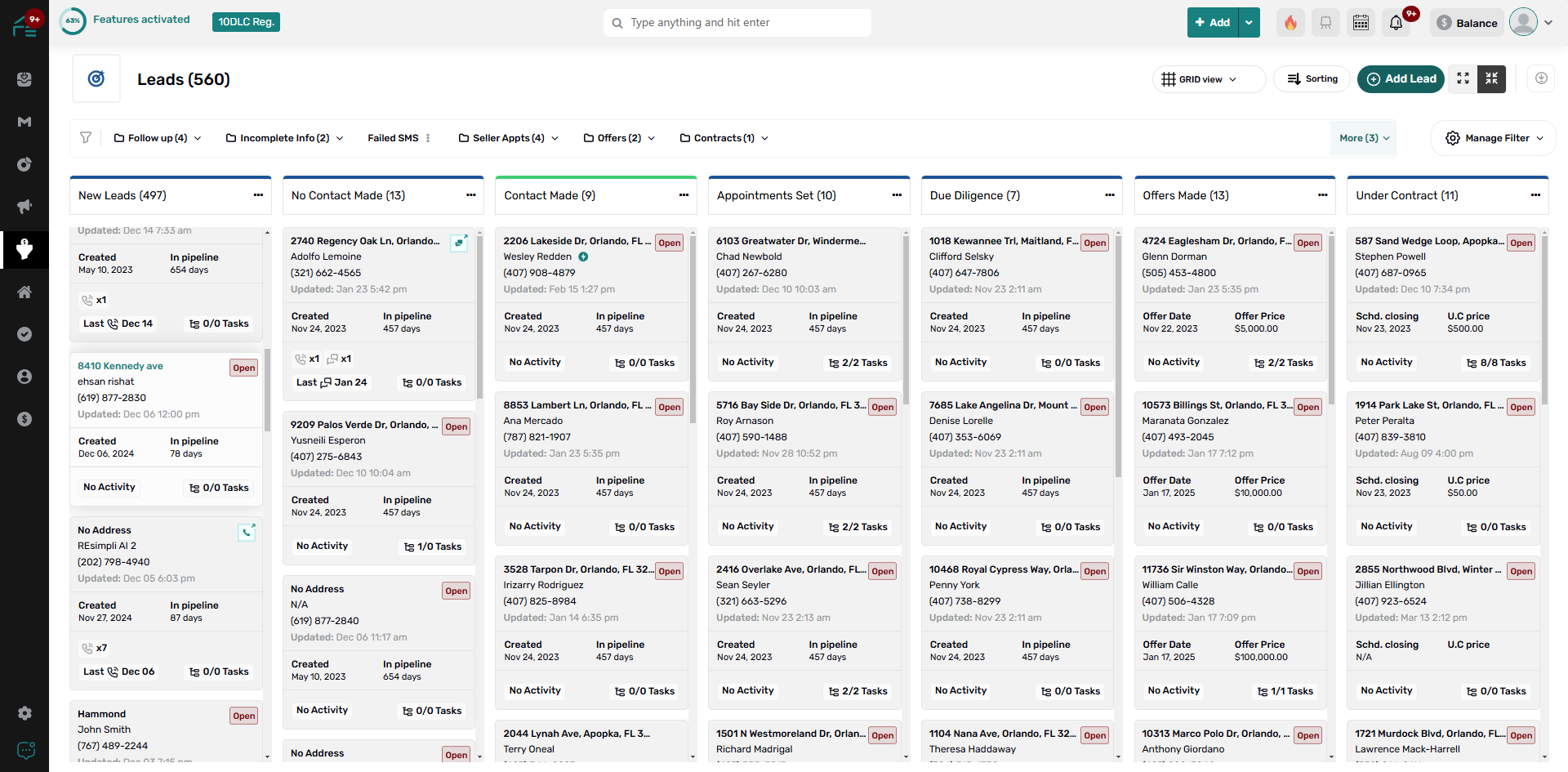Open the megaphone marketing icon in sidebar
1568x772 pixels.
tap(24, 207)
